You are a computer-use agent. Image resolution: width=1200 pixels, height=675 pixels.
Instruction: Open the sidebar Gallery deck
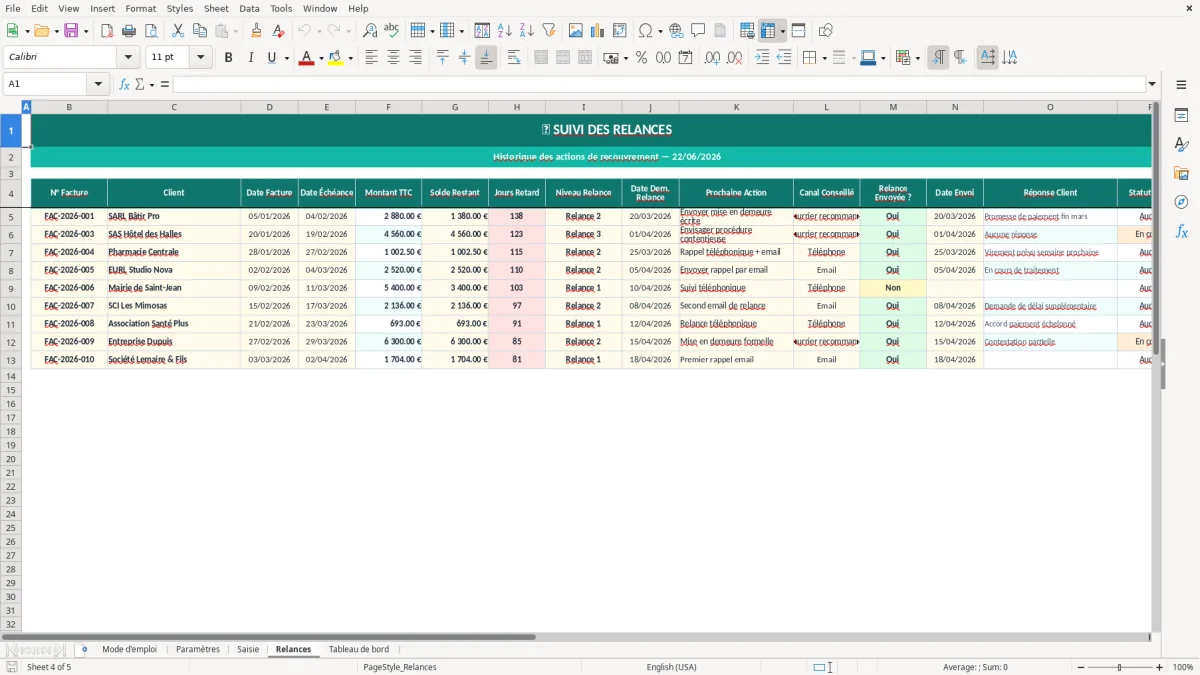coord(1181,174)
